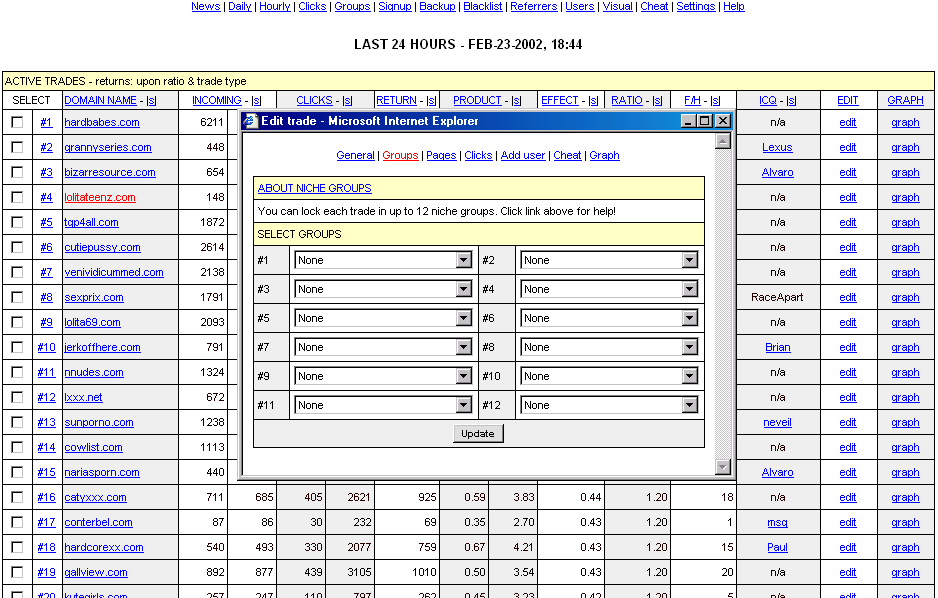Expand the group #9 select list
938x598 pixels.
pos(383,376)
